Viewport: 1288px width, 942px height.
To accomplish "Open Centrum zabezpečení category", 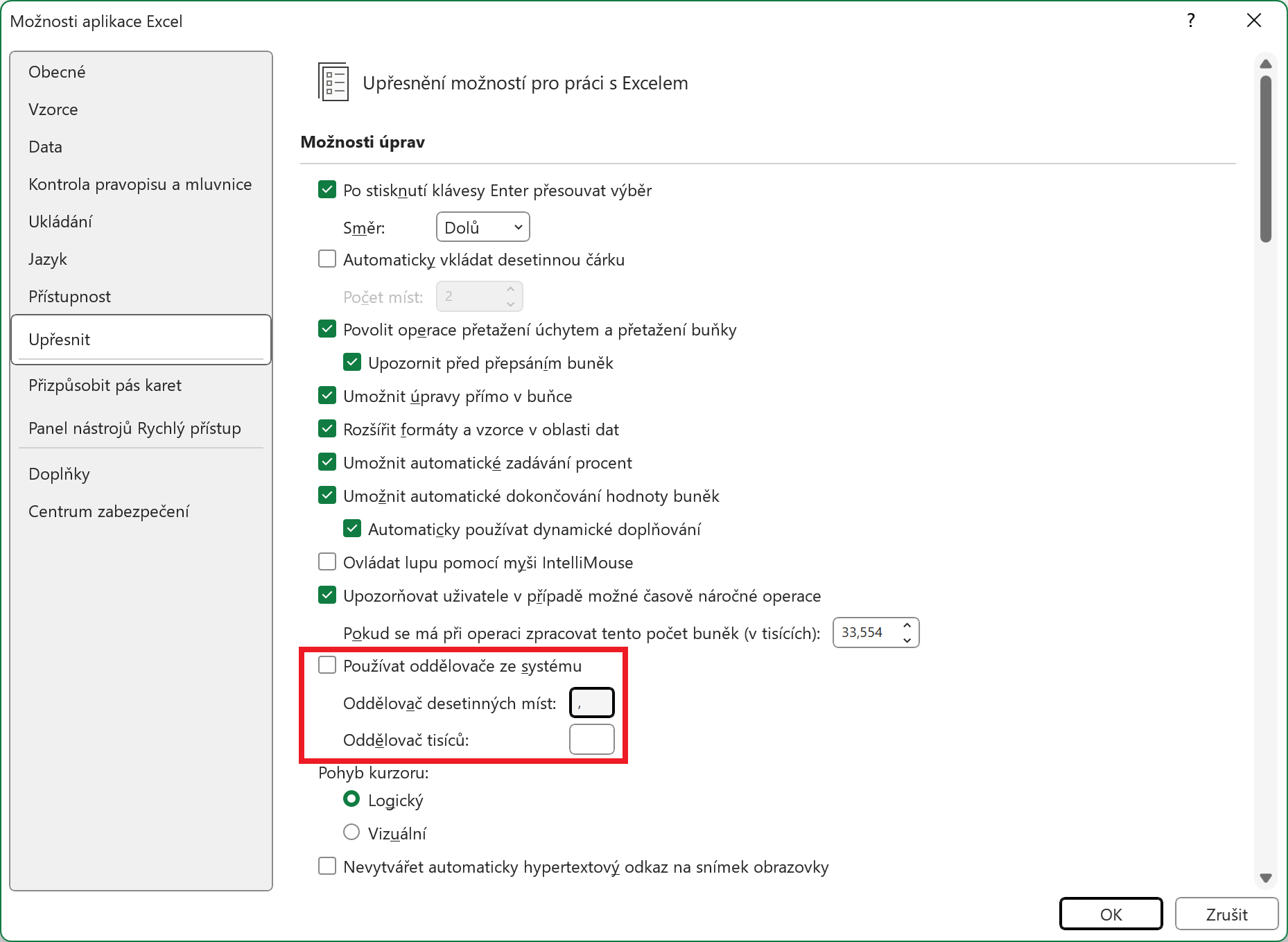I will coord(141,512).
